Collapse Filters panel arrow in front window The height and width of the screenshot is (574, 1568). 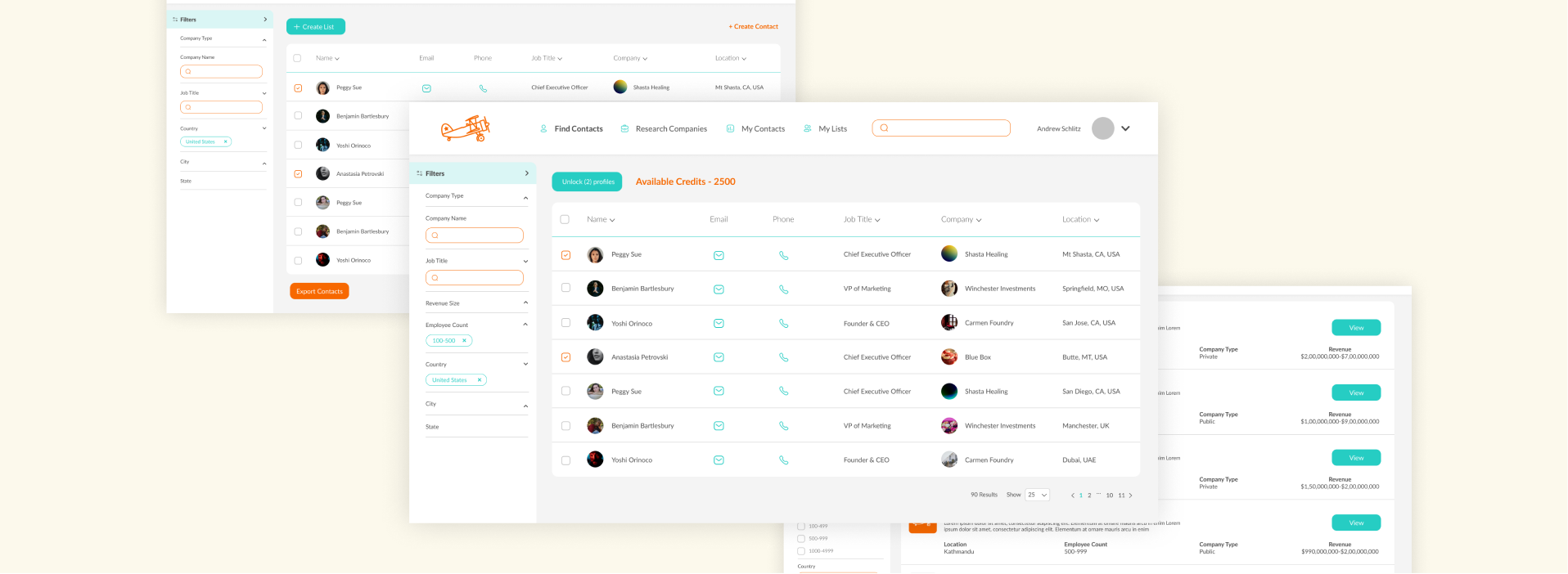click(x=526, y=173)
